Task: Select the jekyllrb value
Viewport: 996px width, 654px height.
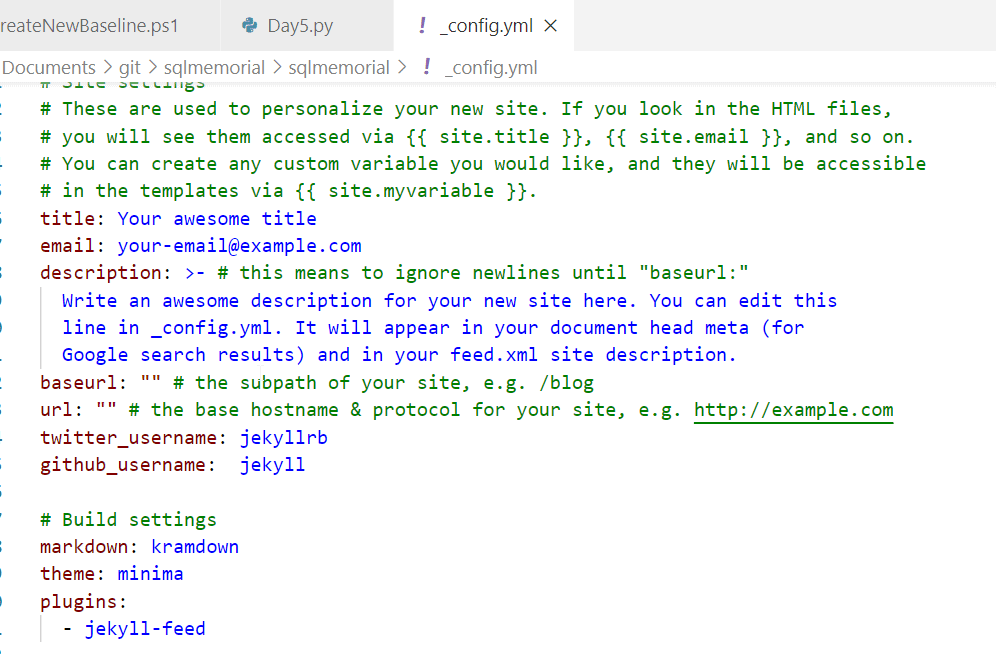Action: [283, 437]
